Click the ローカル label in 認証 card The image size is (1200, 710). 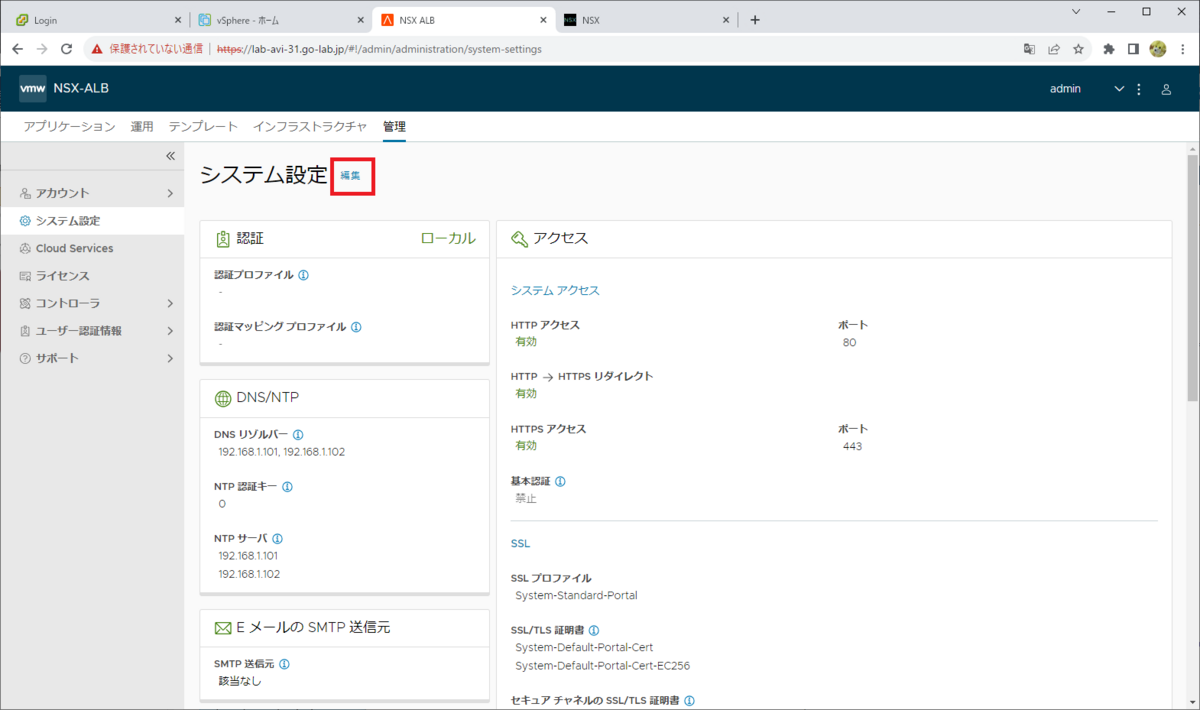click(448, 238)
